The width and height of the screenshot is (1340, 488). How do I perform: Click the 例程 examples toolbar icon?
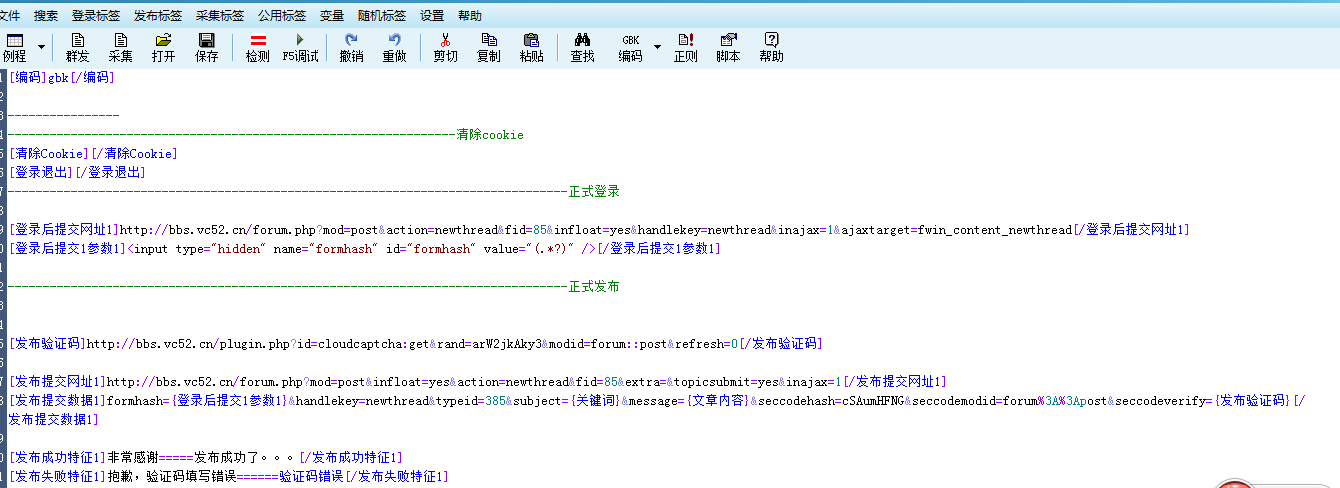(x=15, y=47)
